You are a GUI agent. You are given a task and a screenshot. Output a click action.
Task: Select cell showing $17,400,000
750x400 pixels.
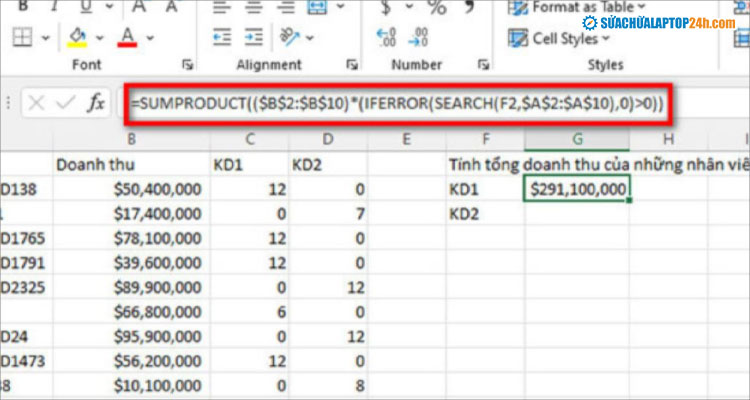[132, 214]
